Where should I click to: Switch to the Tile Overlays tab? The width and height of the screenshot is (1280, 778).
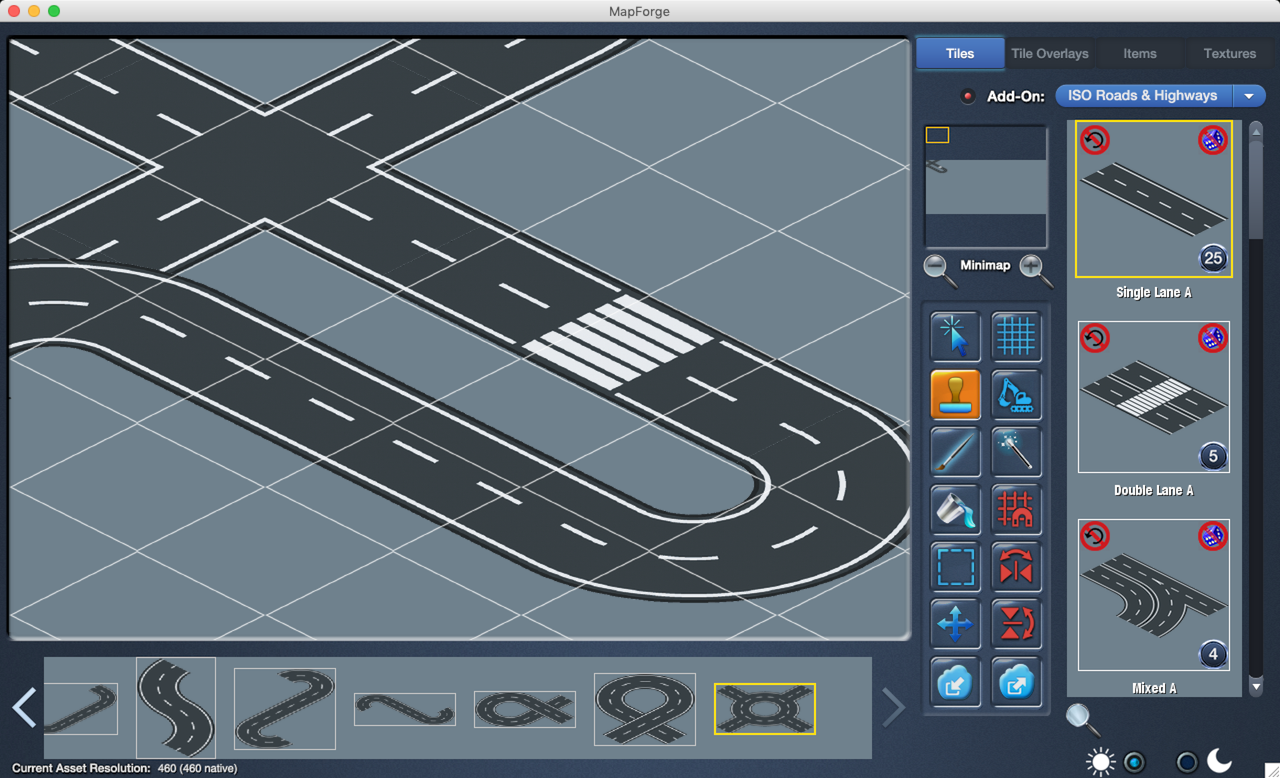click(1049, 54)
